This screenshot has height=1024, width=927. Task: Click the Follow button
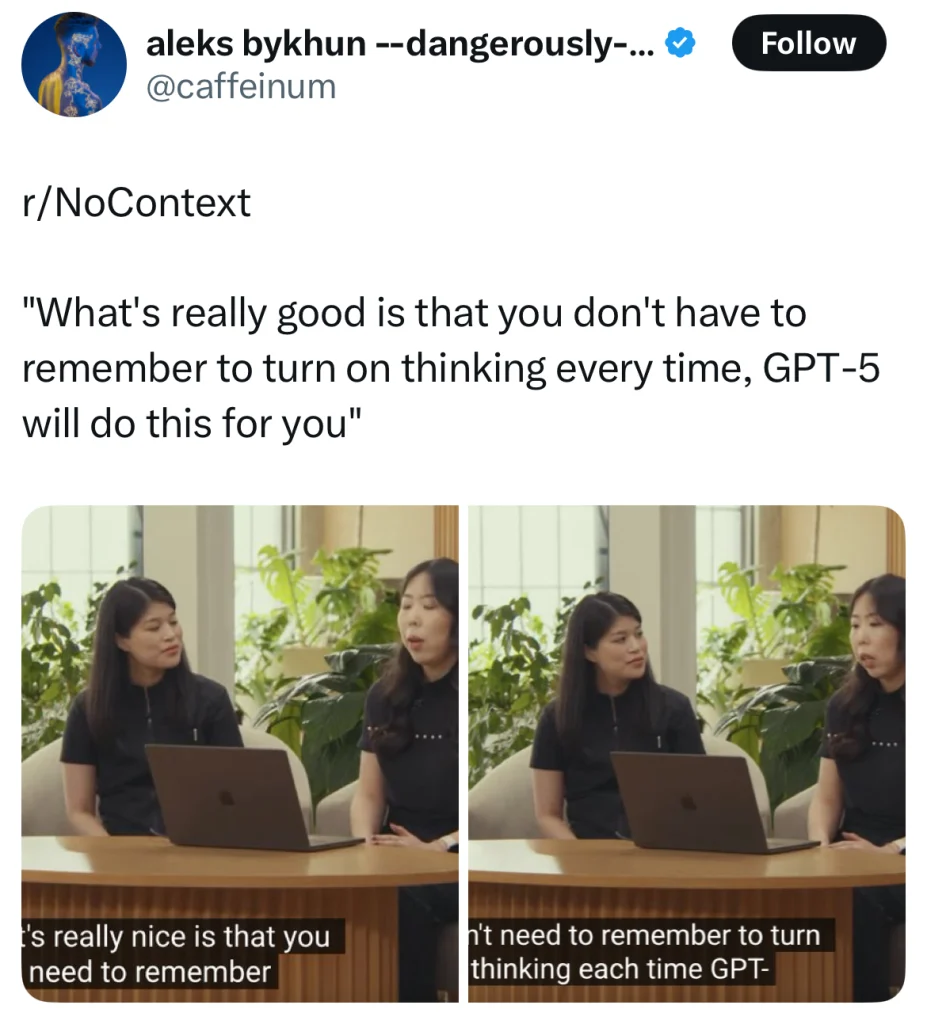coord(809,43)
